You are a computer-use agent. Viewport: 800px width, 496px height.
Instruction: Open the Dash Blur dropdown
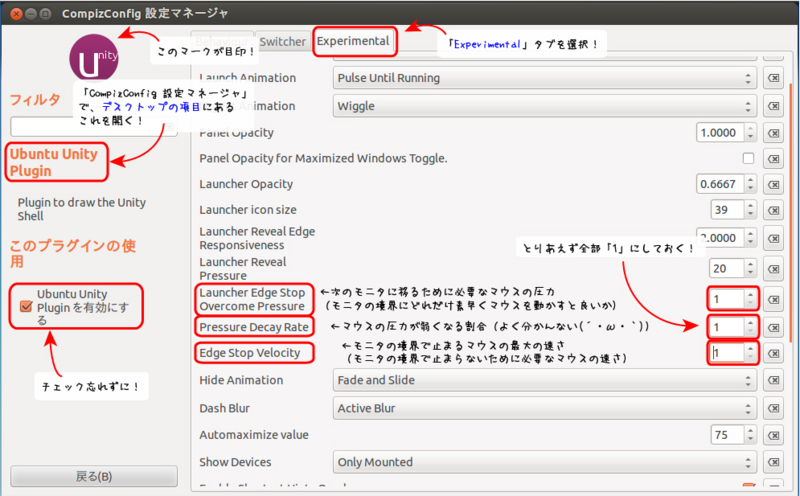point(544,408)
